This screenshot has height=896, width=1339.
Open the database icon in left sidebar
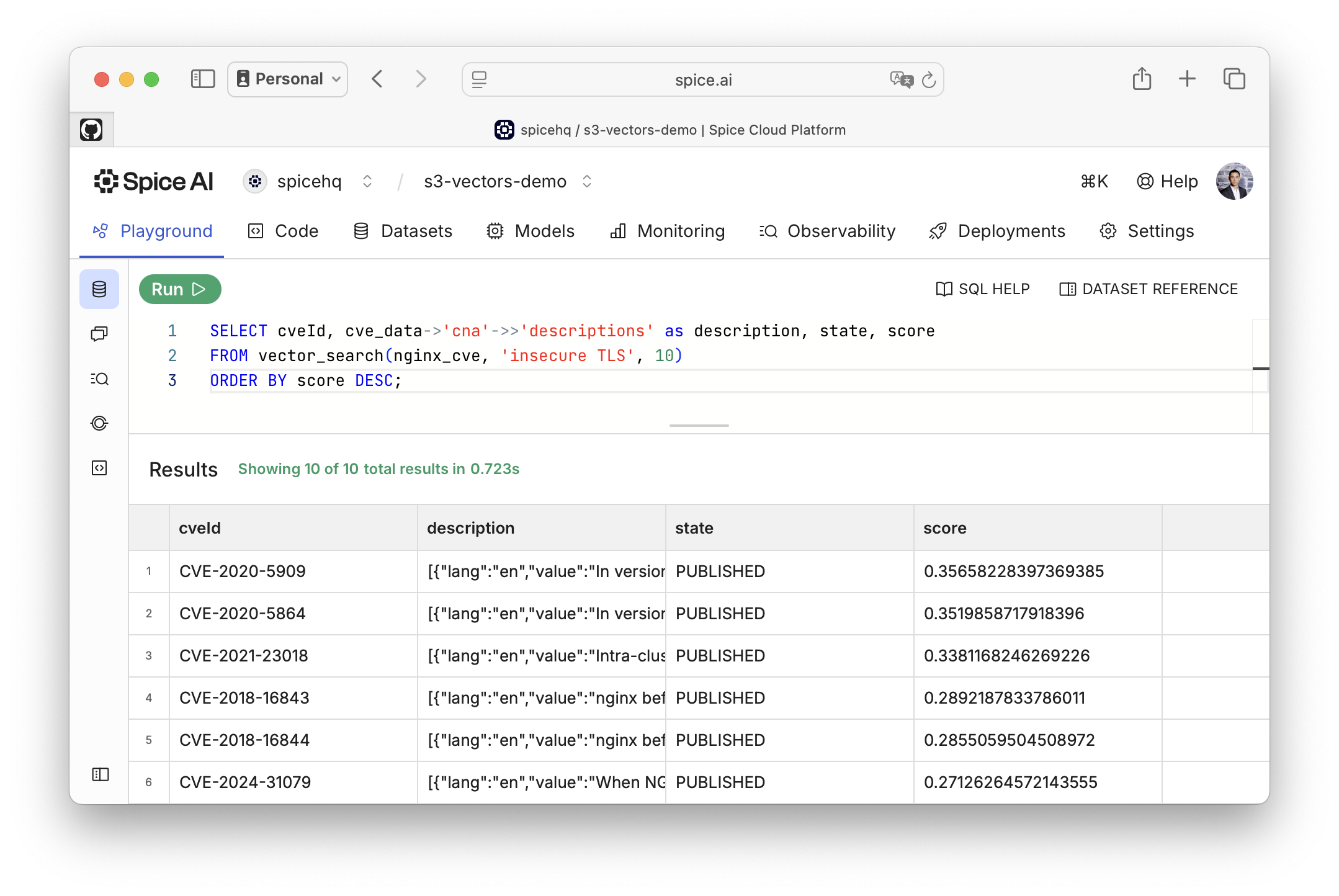[x=99, y=289]
